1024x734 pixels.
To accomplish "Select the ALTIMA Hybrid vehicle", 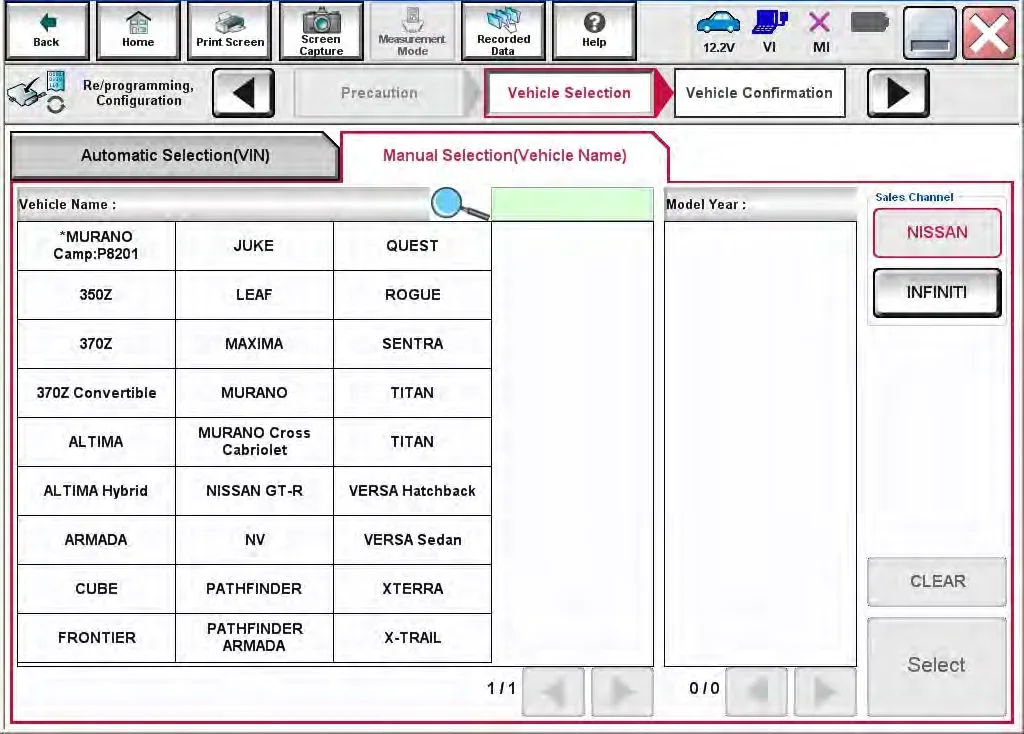I will (96, 490).
